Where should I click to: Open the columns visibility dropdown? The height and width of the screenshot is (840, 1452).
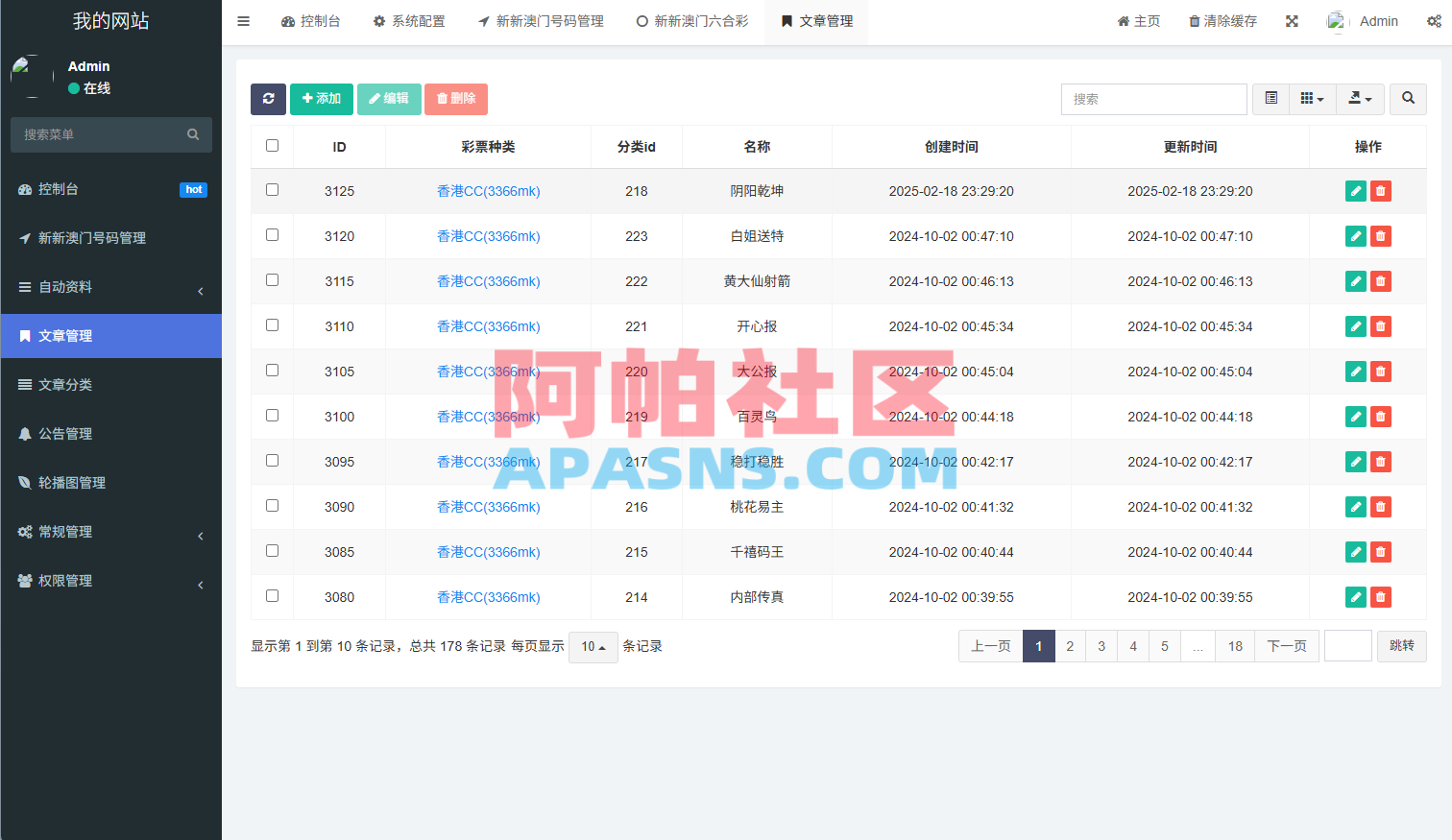click(1313, 99)
